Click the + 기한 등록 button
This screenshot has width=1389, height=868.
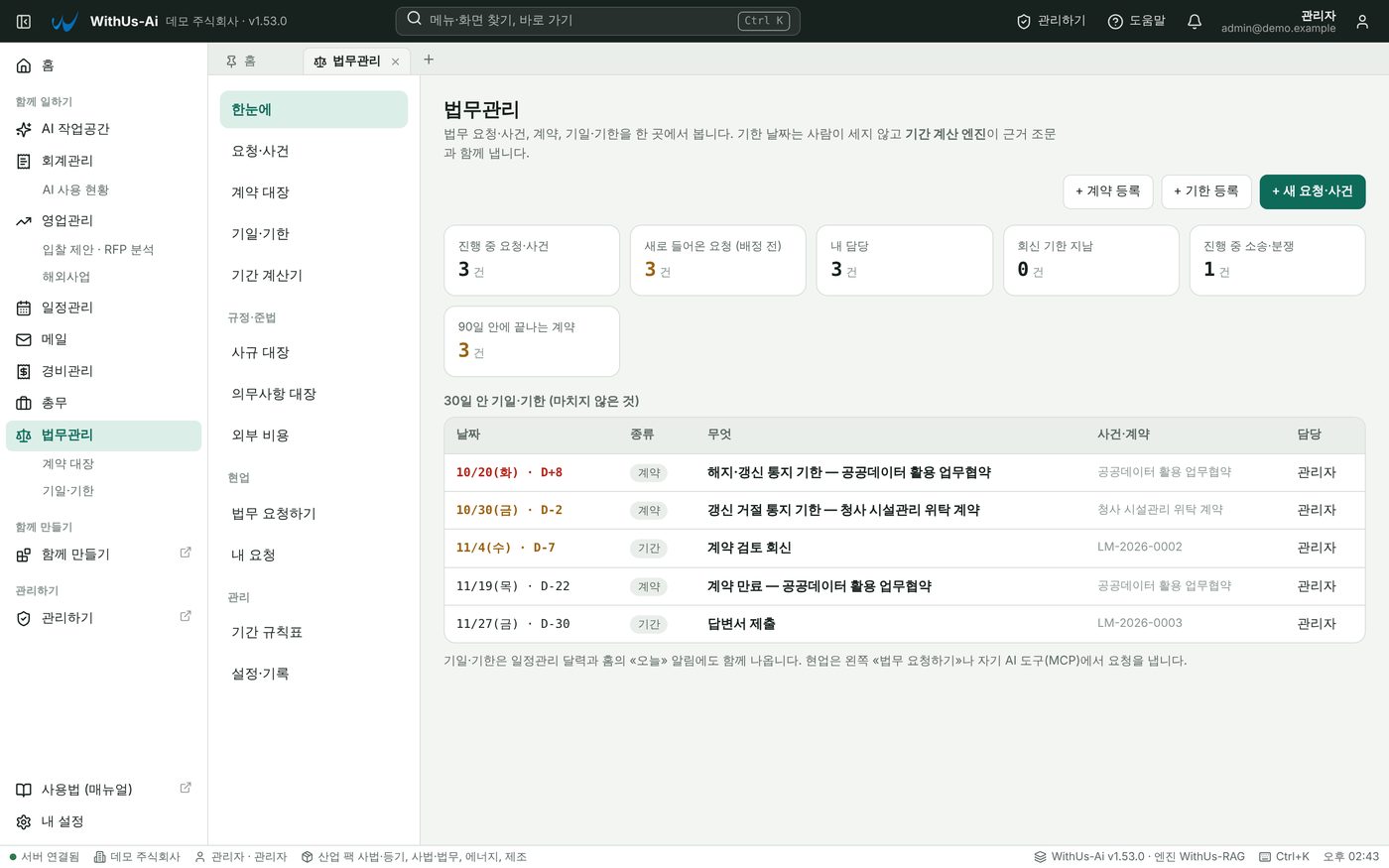click(1205, 191)
